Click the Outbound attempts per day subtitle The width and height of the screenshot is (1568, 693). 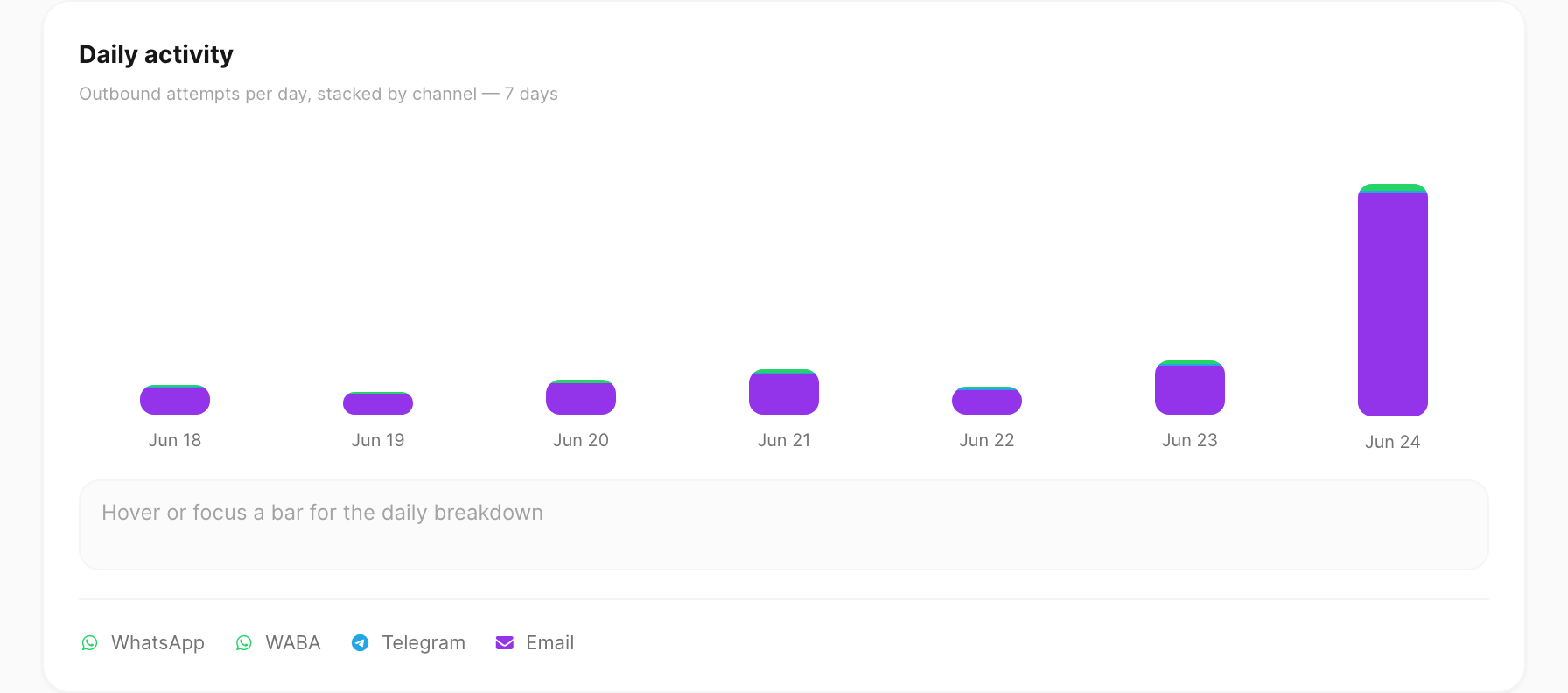318,94
